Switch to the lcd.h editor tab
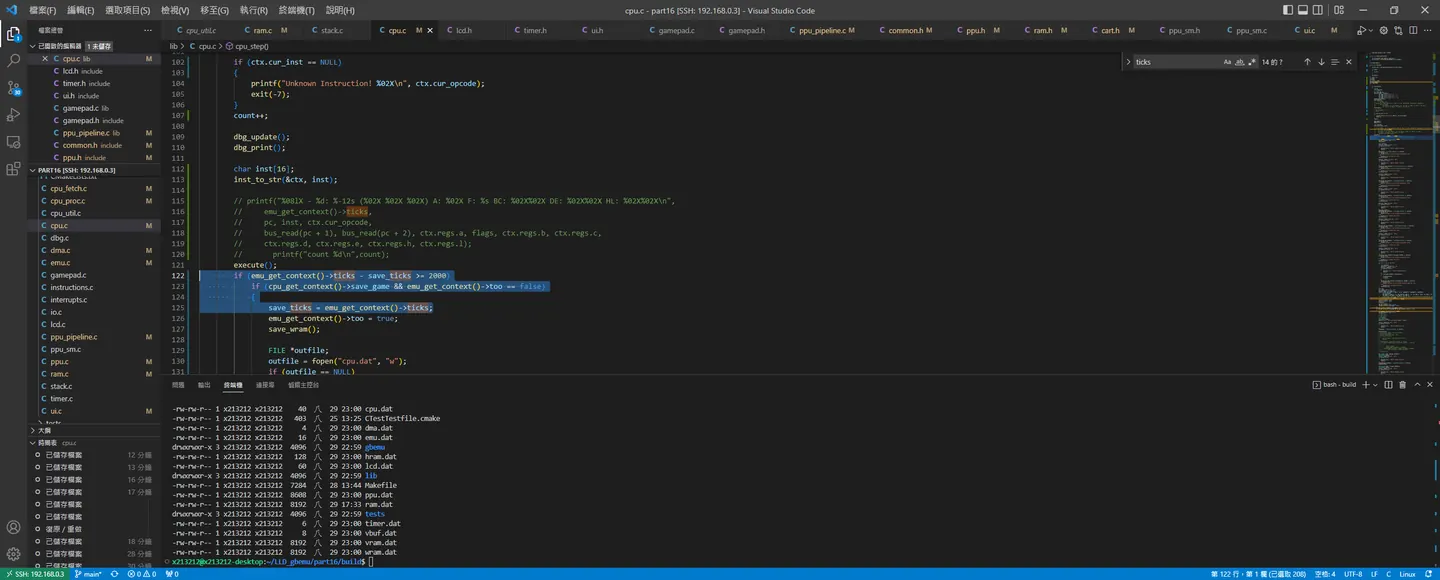This screenshot has width=1440, height=580. point(464,30)
